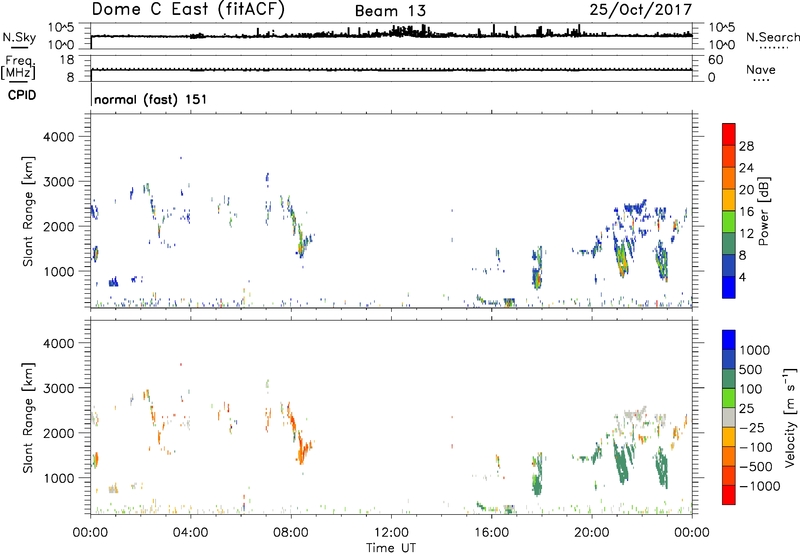
Task: Click the '12:00' time tick label
Action: tap(391, 533)
